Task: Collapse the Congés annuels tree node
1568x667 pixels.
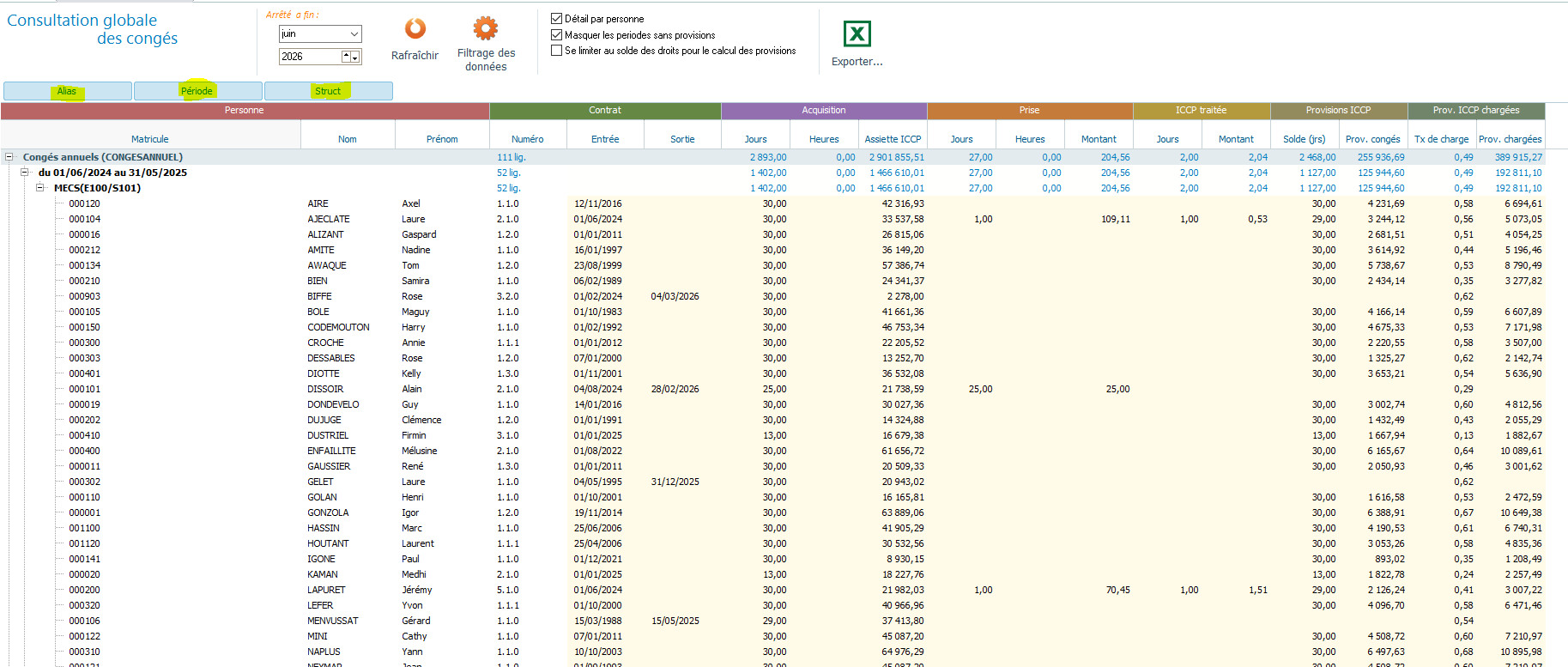Action: point(9,157)
